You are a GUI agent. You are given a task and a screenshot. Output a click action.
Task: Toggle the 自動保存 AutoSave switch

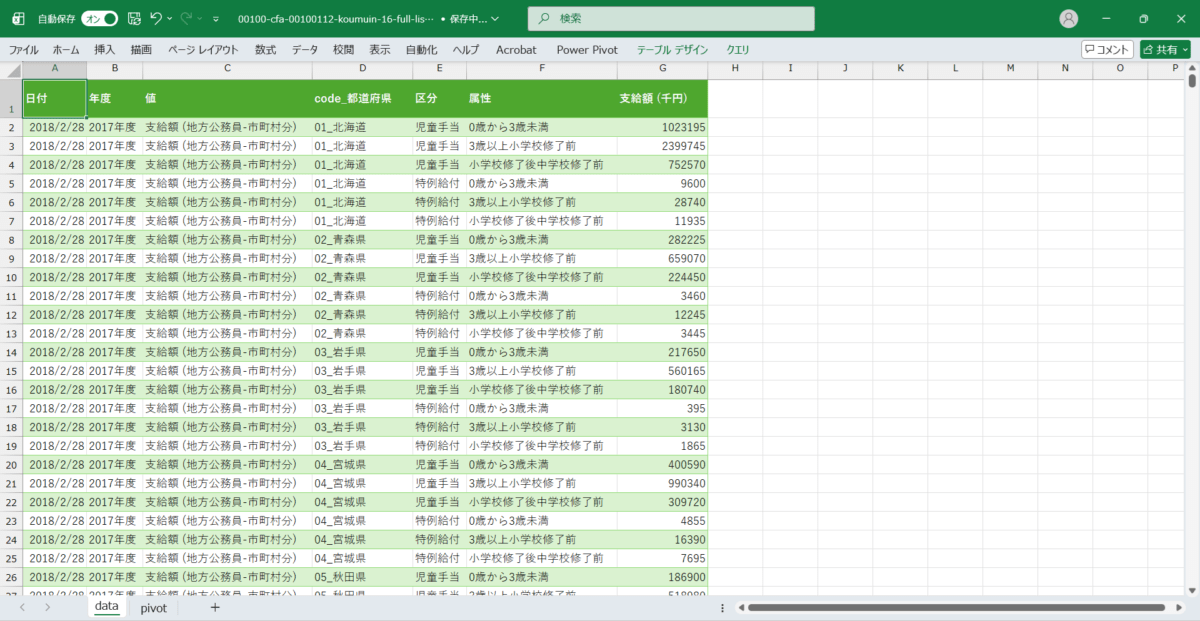[99, 18]
